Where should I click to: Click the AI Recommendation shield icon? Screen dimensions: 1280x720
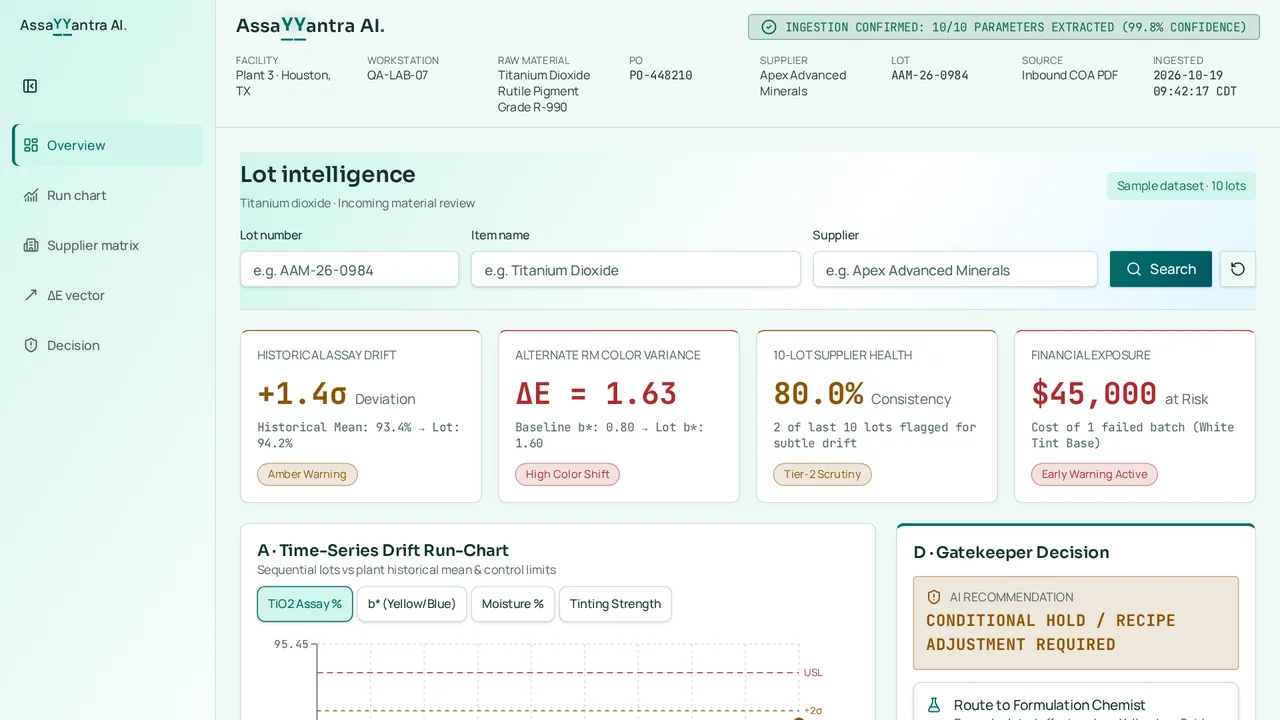pyautogui.click(x=935, y=597)
